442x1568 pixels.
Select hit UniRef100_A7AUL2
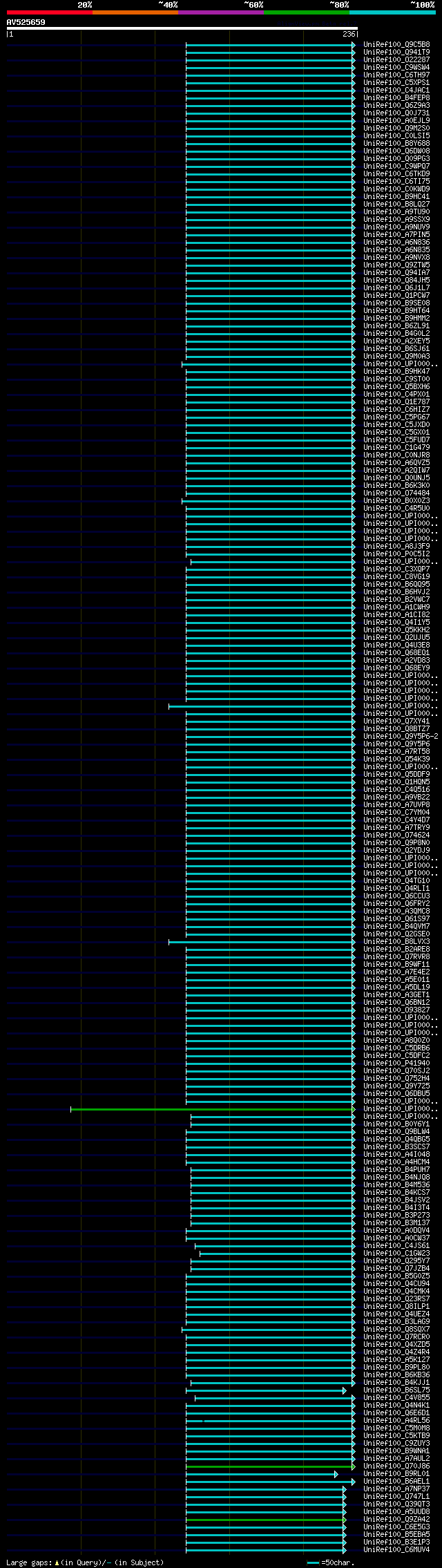click(x=396, y=1459)
